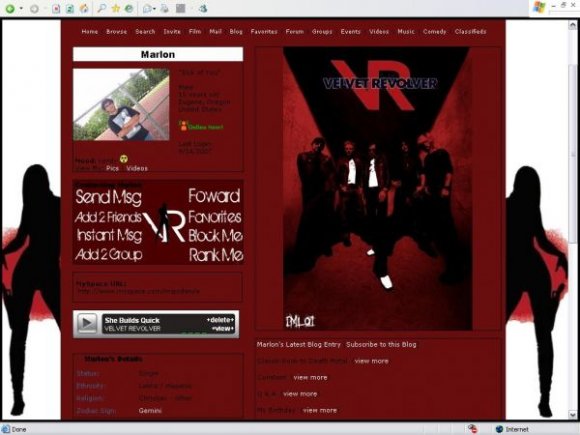The image size is (580, 435).
Task: Click the Print toolbar icon
Action: point(165,9)
